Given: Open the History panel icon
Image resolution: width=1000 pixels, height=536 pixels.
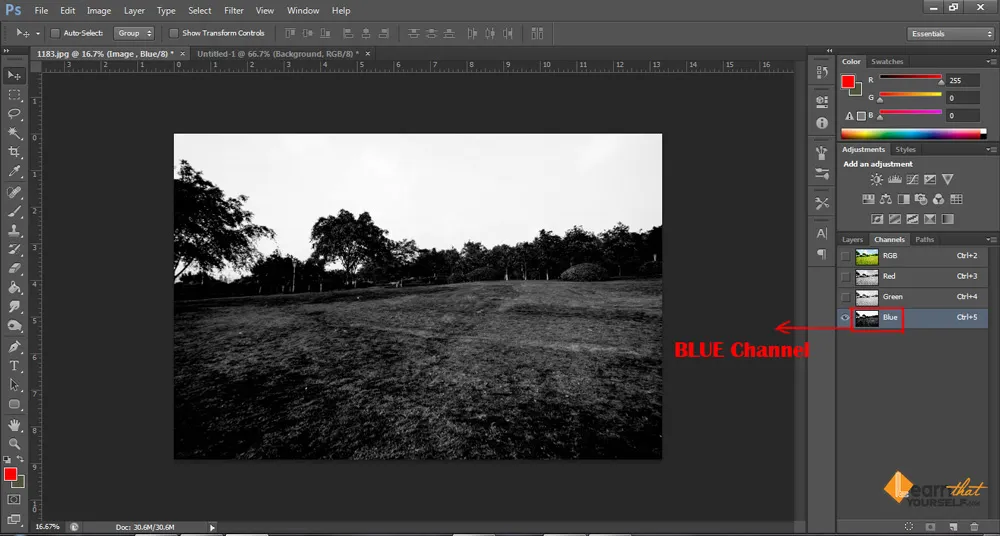Looking at the screenshot, I should (822, 73).
